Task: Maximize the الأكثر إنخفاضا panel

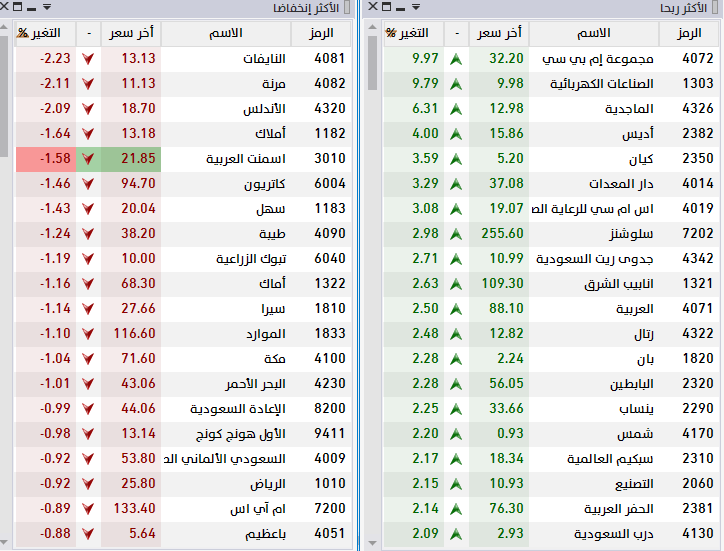Action: click(x=18, y=6)
